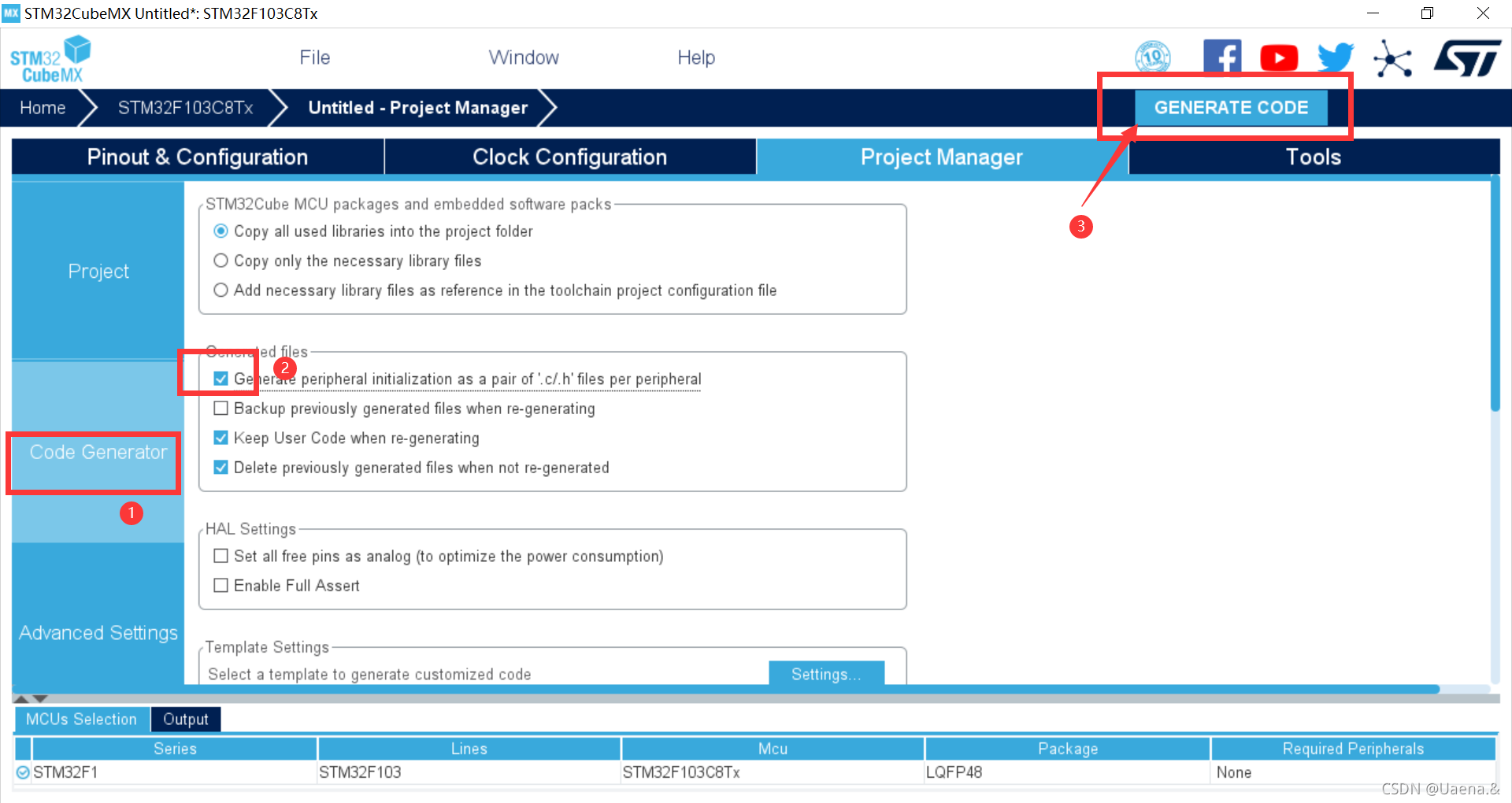Enable Backup previously generated files checkbox
Image resolution: width=1512 pixels, height=803 pixels.
coord(221,408)
